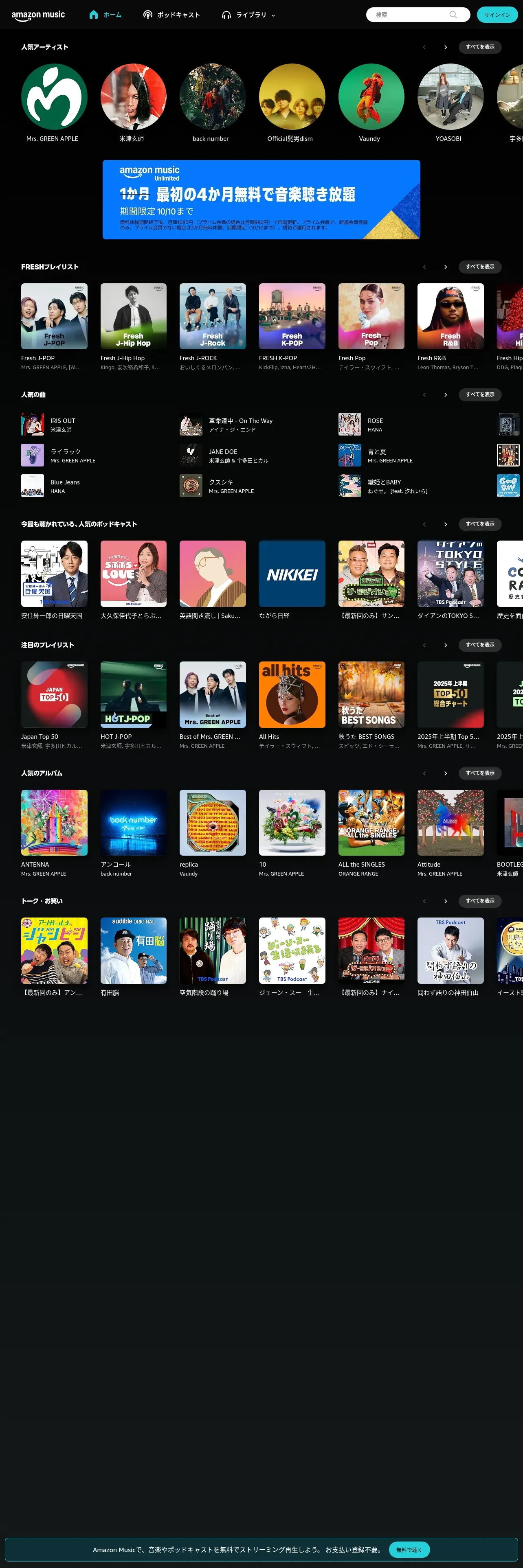
Task: Open Fresh R&B playlist cover
Action: (450, 317)
